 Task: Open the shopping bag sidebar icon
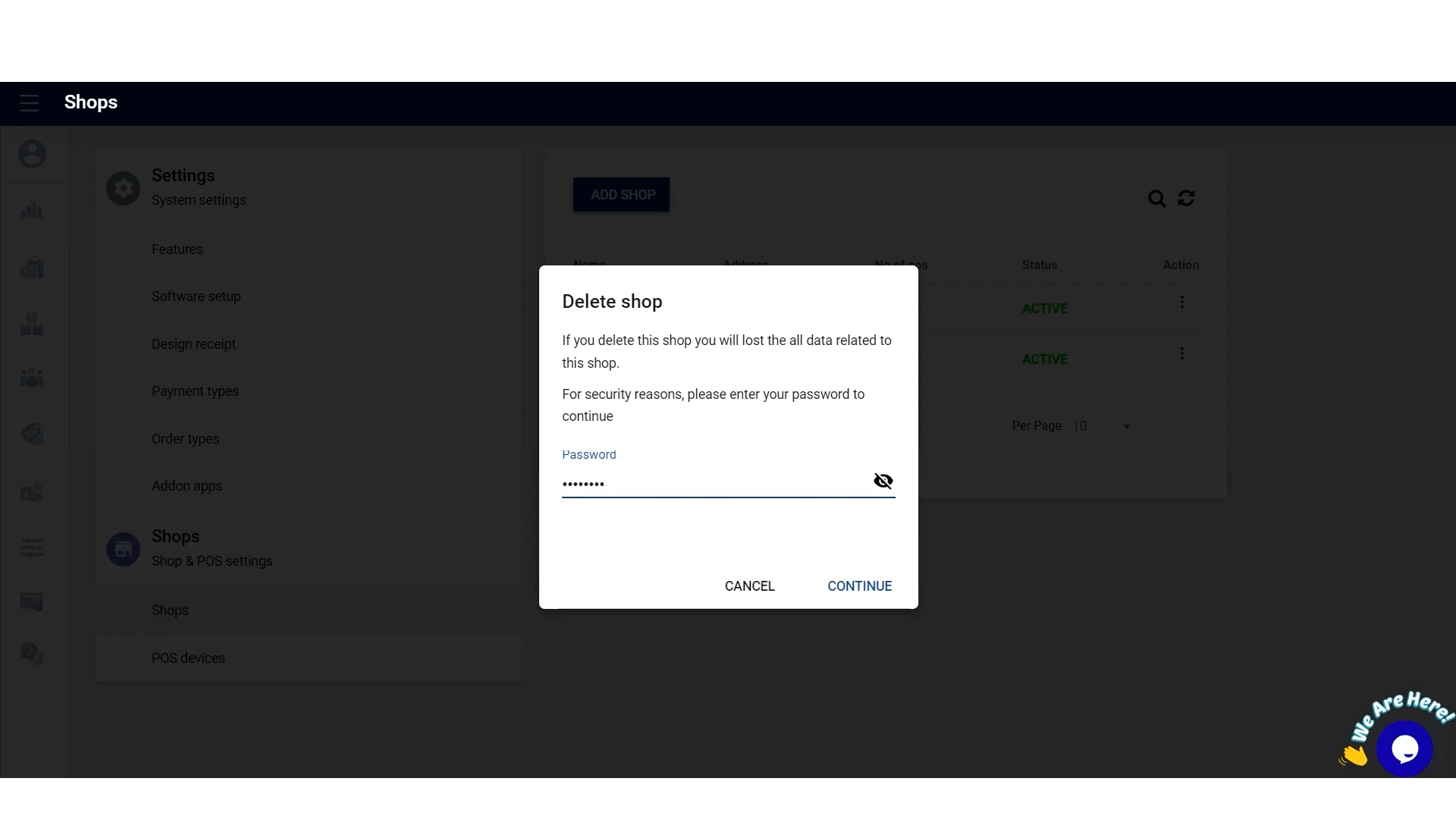(x=32, y=267)
